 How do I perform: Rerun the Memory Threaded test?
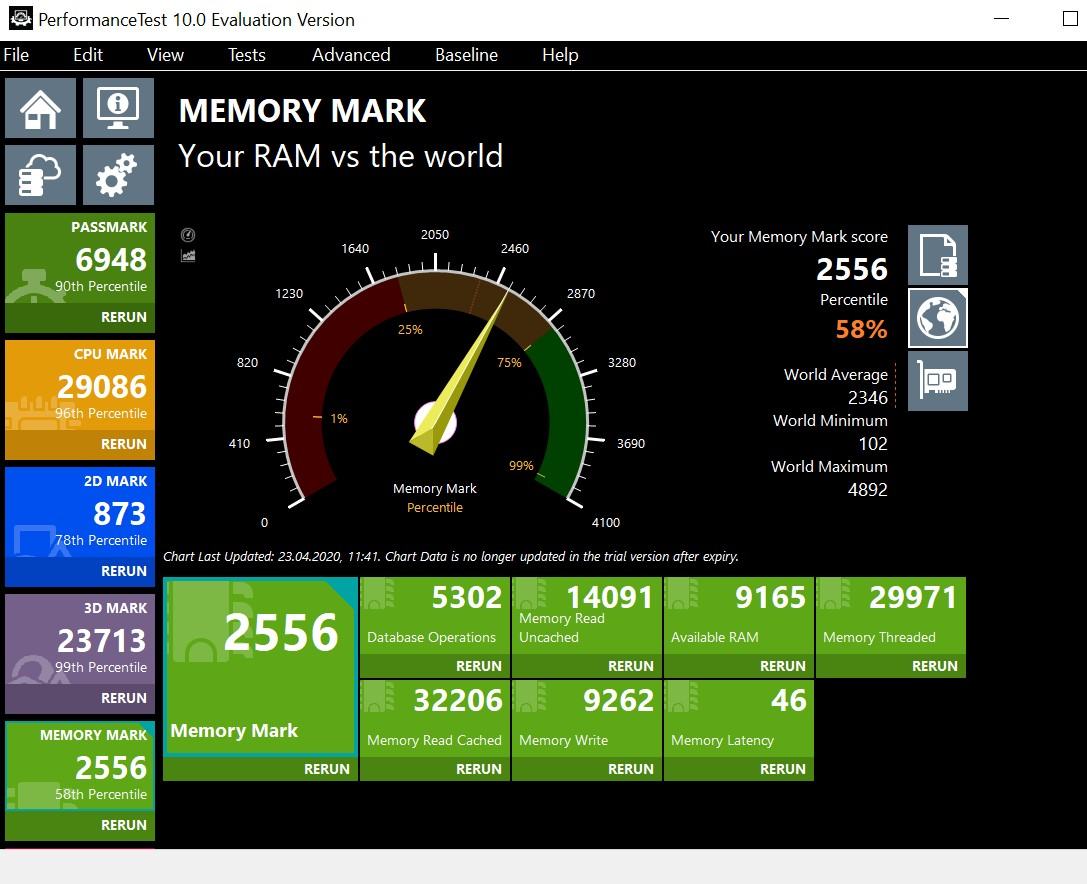tap(934, 666)
